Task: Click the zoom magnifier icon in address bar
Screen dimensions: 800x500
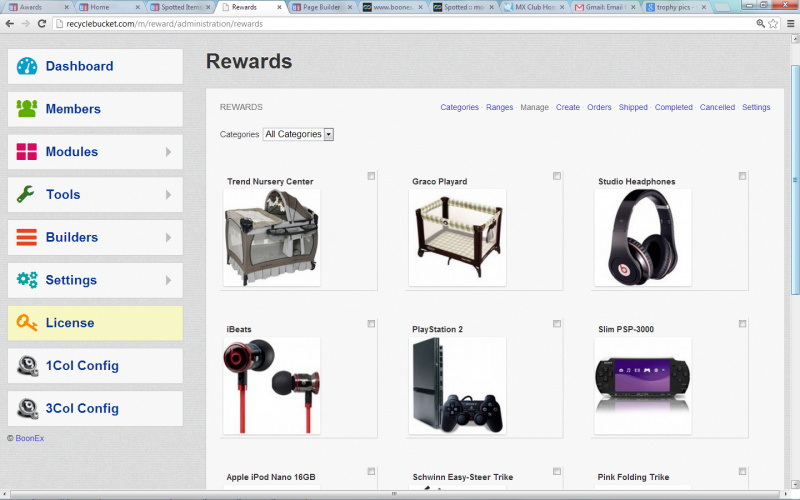Action: [760, 23]
